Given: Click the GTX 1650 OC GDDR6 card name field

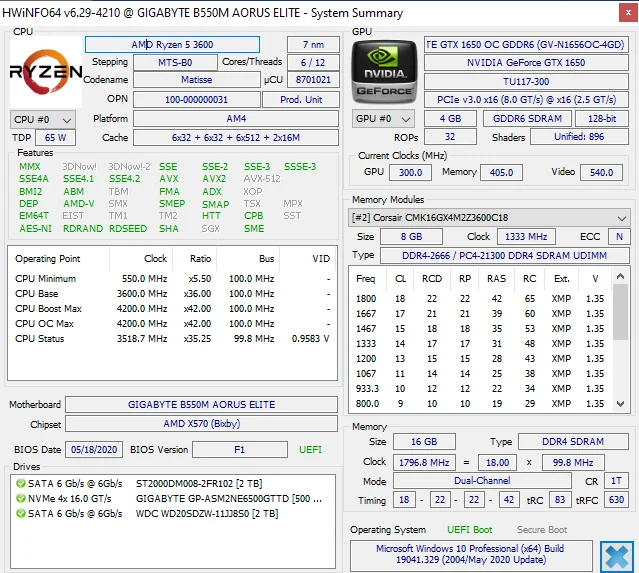Looking at the screenshot, I should (526, 44).
